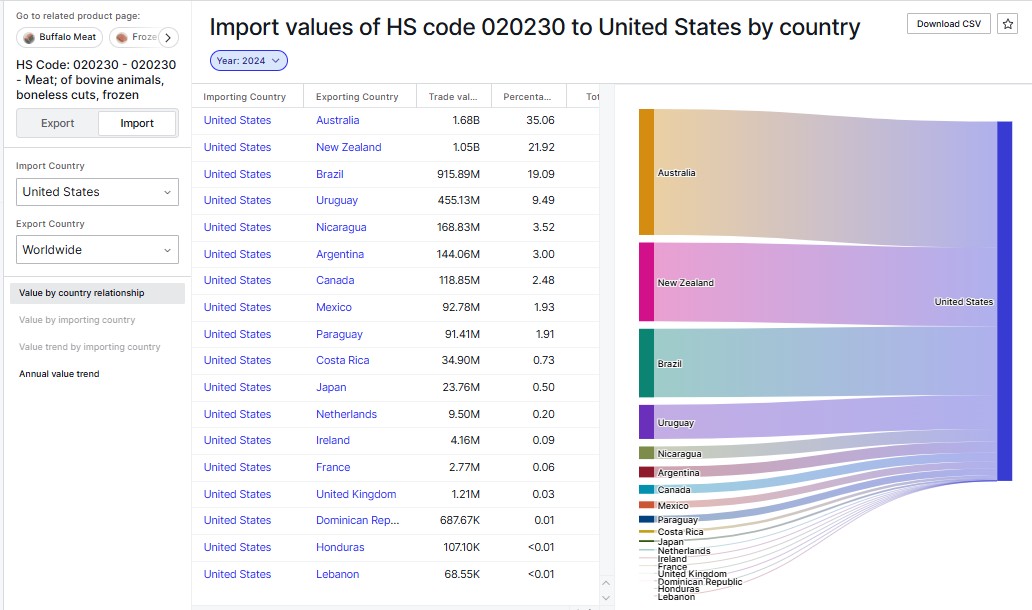Click the star favorite icon
This screenshot has height=610, width=1032.
(1007, 24)
